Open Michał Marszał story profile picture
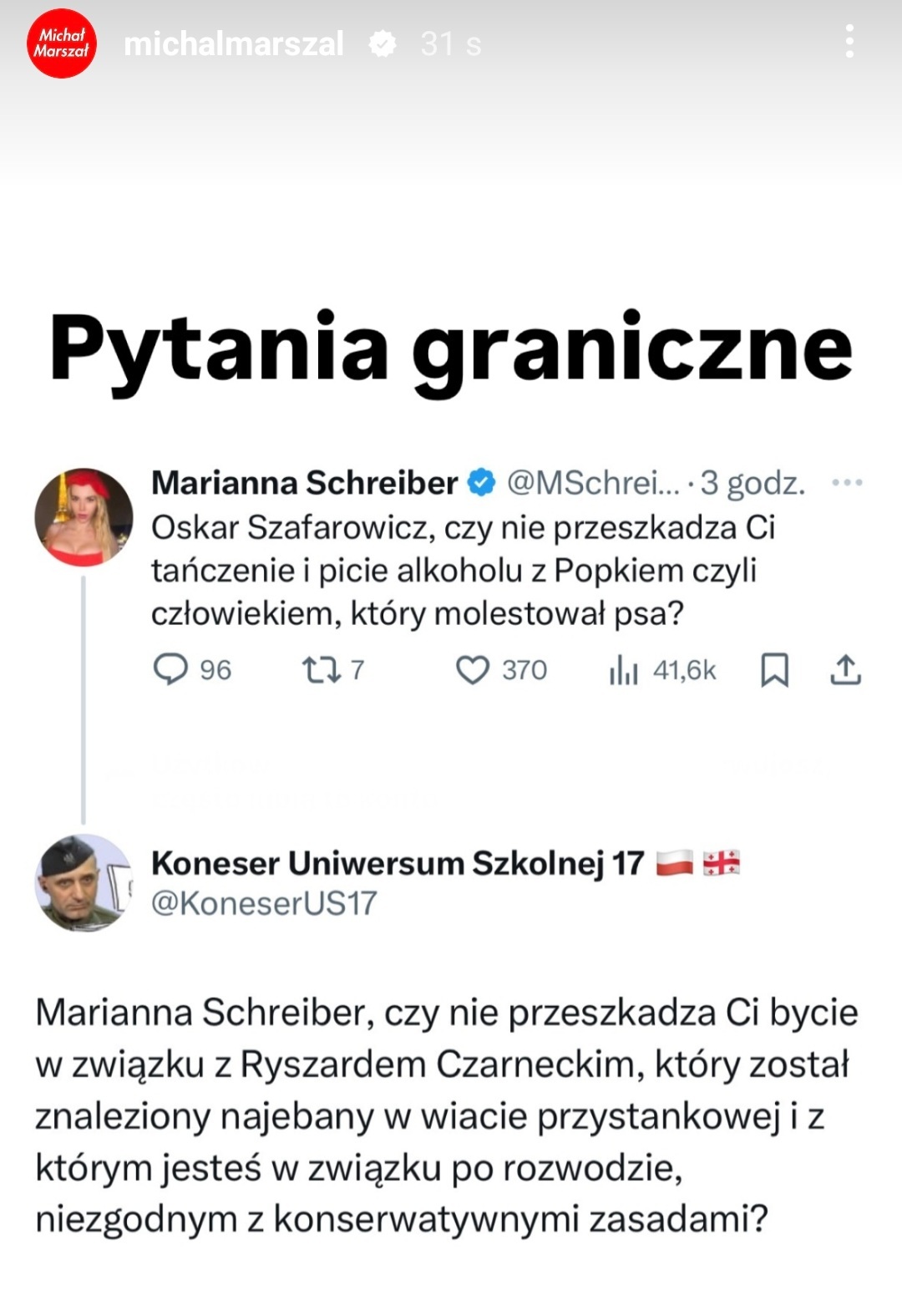The width and height of the screenshot is (902, 1316). (61, 43)
